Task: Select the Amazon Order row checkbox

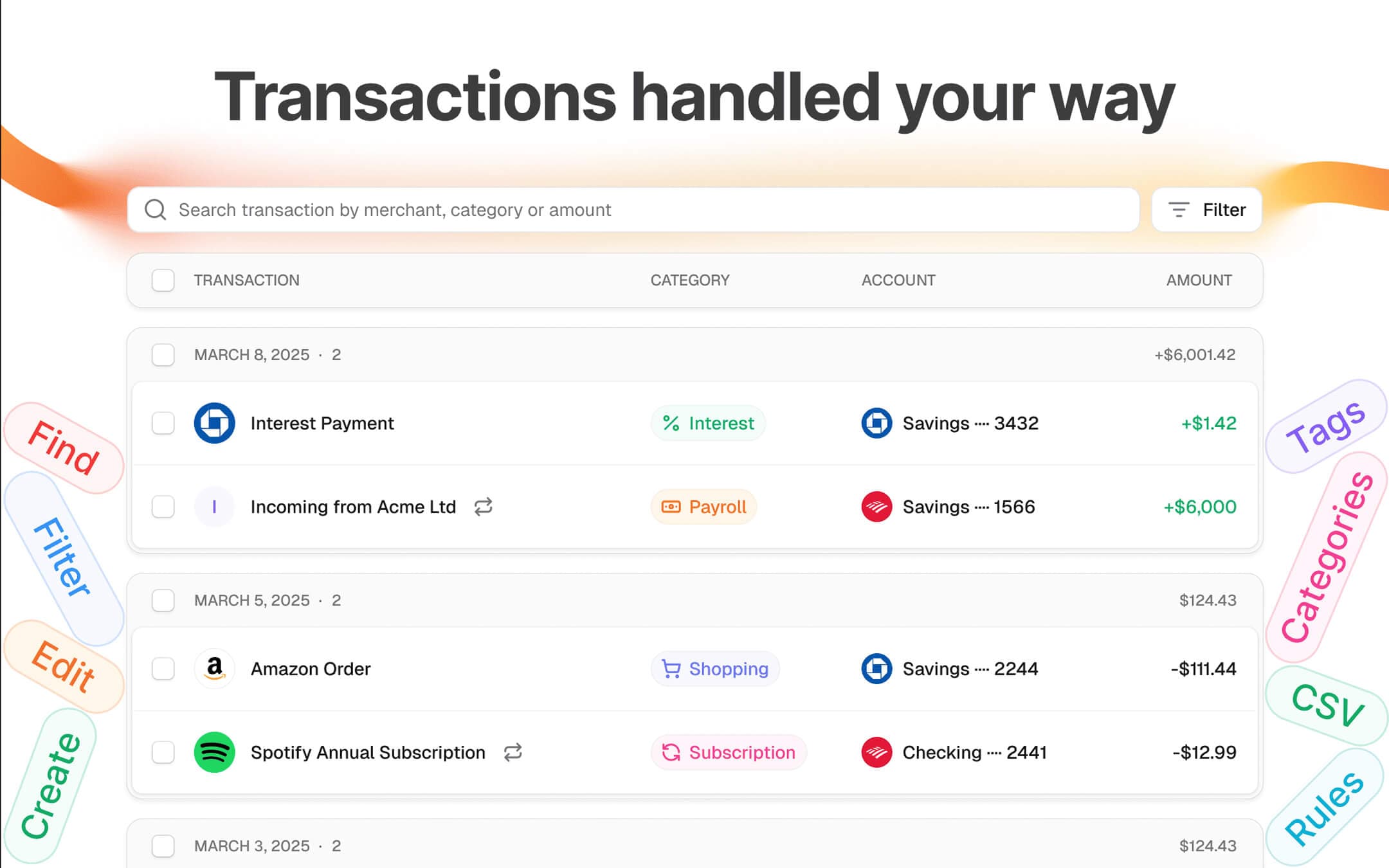Action: 163,669
